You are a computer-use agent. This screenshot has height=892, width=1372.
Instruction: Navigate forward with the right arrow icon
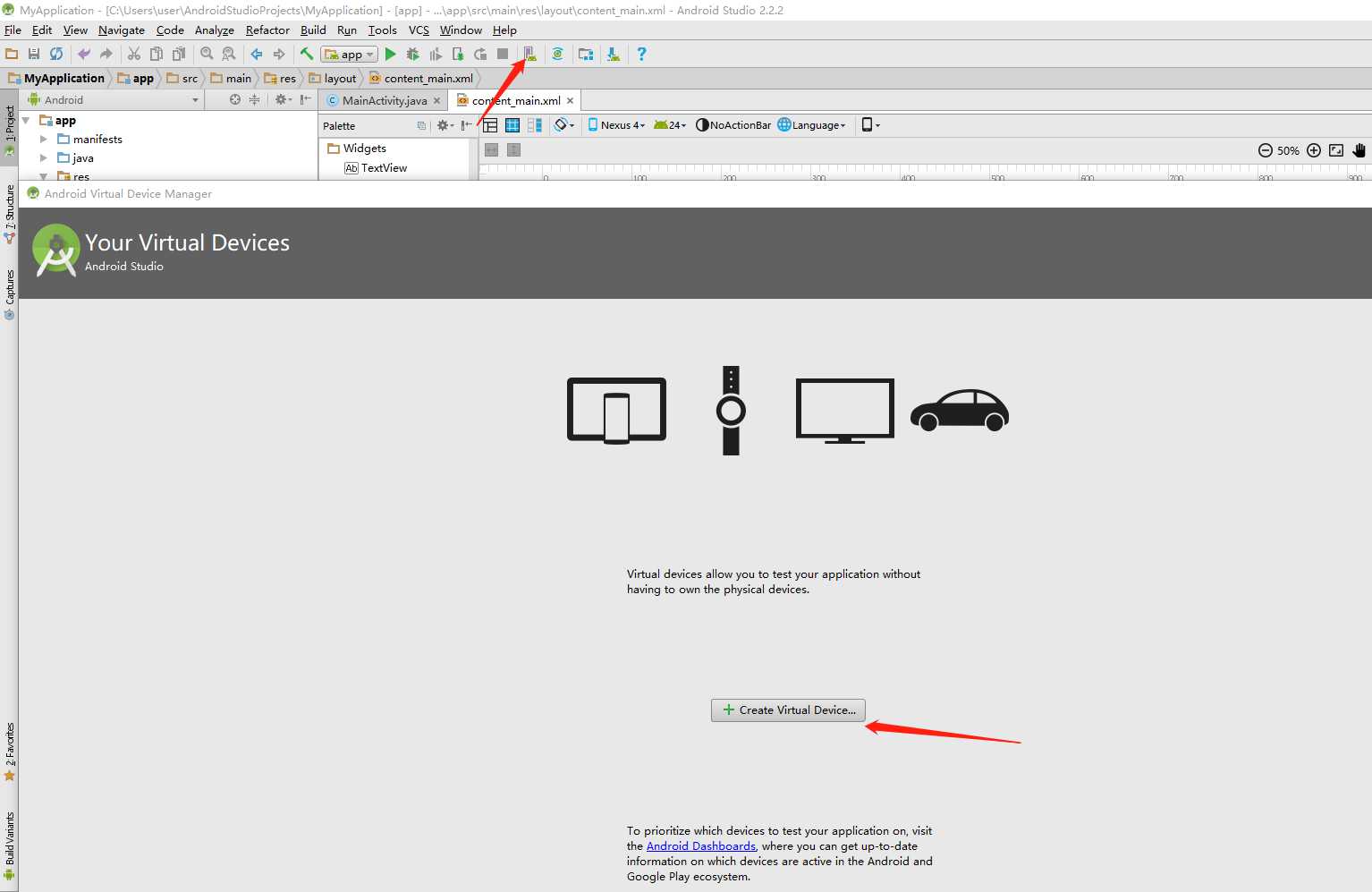(279, 54)
